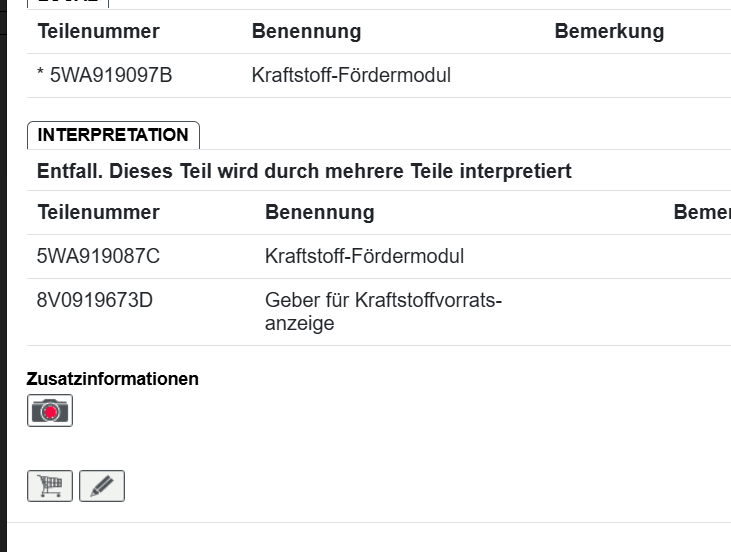Click the pencil edit icon
This screenshot has height=552, width=731.
pos(102,486)
